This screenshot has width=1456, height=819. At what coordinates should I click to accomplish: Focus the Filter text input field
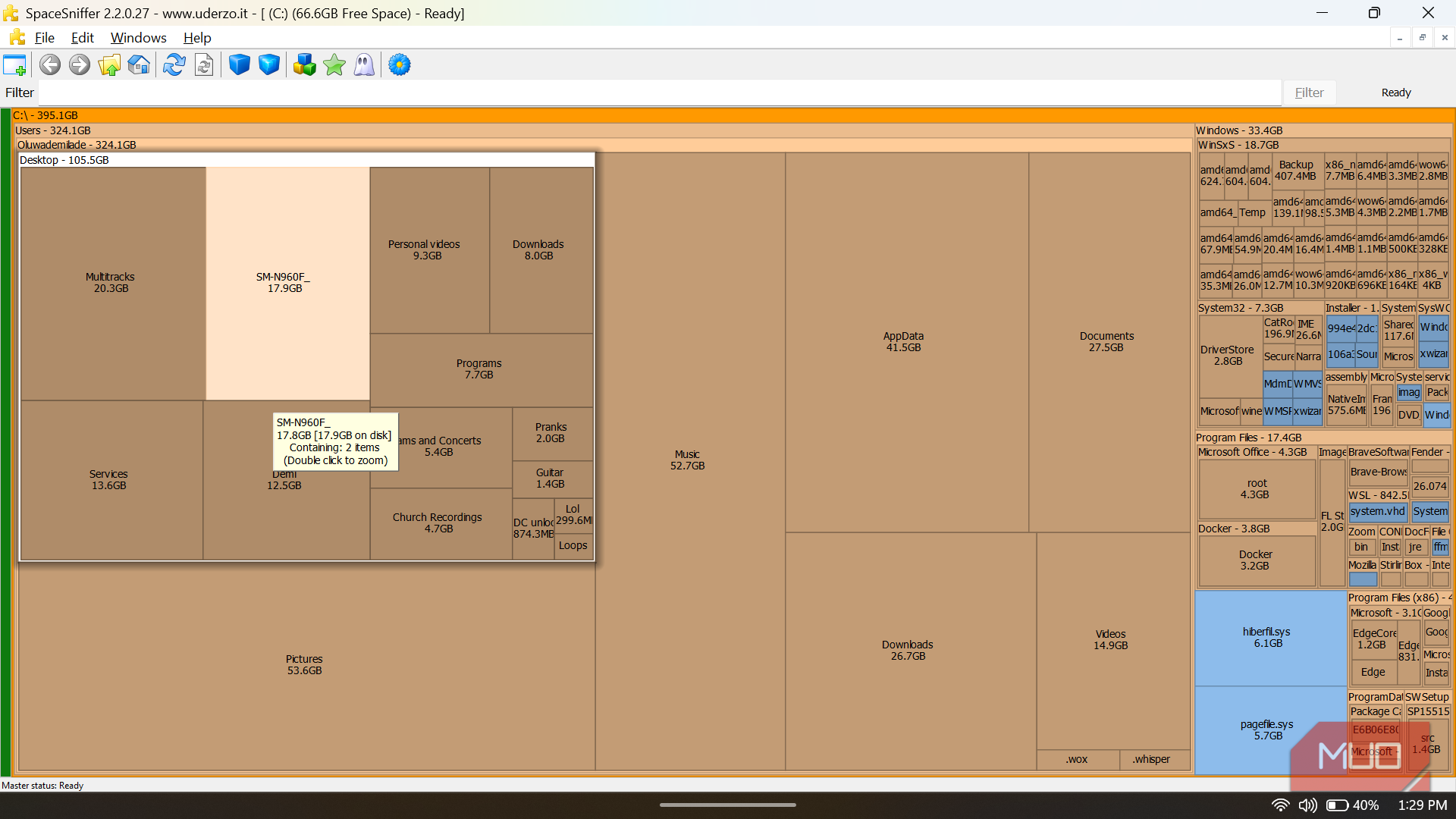coord(660,93)
